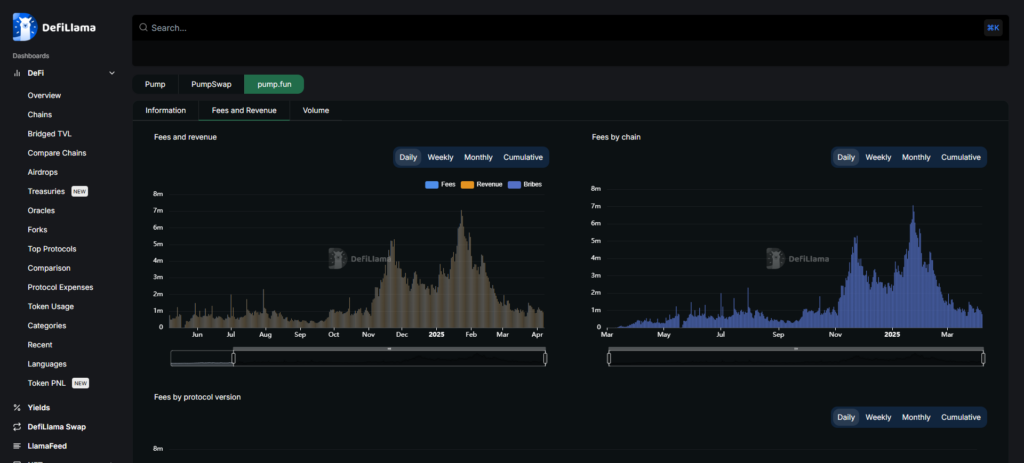Click the keyboard shortcut ⌘K badge
1024x463 pixels.
pyautogui.click(x=993, y=28)
